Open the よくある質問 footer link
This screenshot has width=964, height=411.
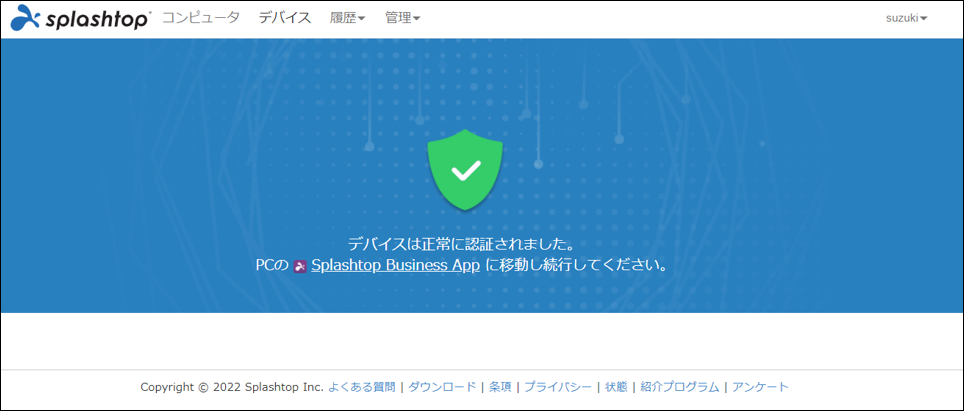pos(361,387)
